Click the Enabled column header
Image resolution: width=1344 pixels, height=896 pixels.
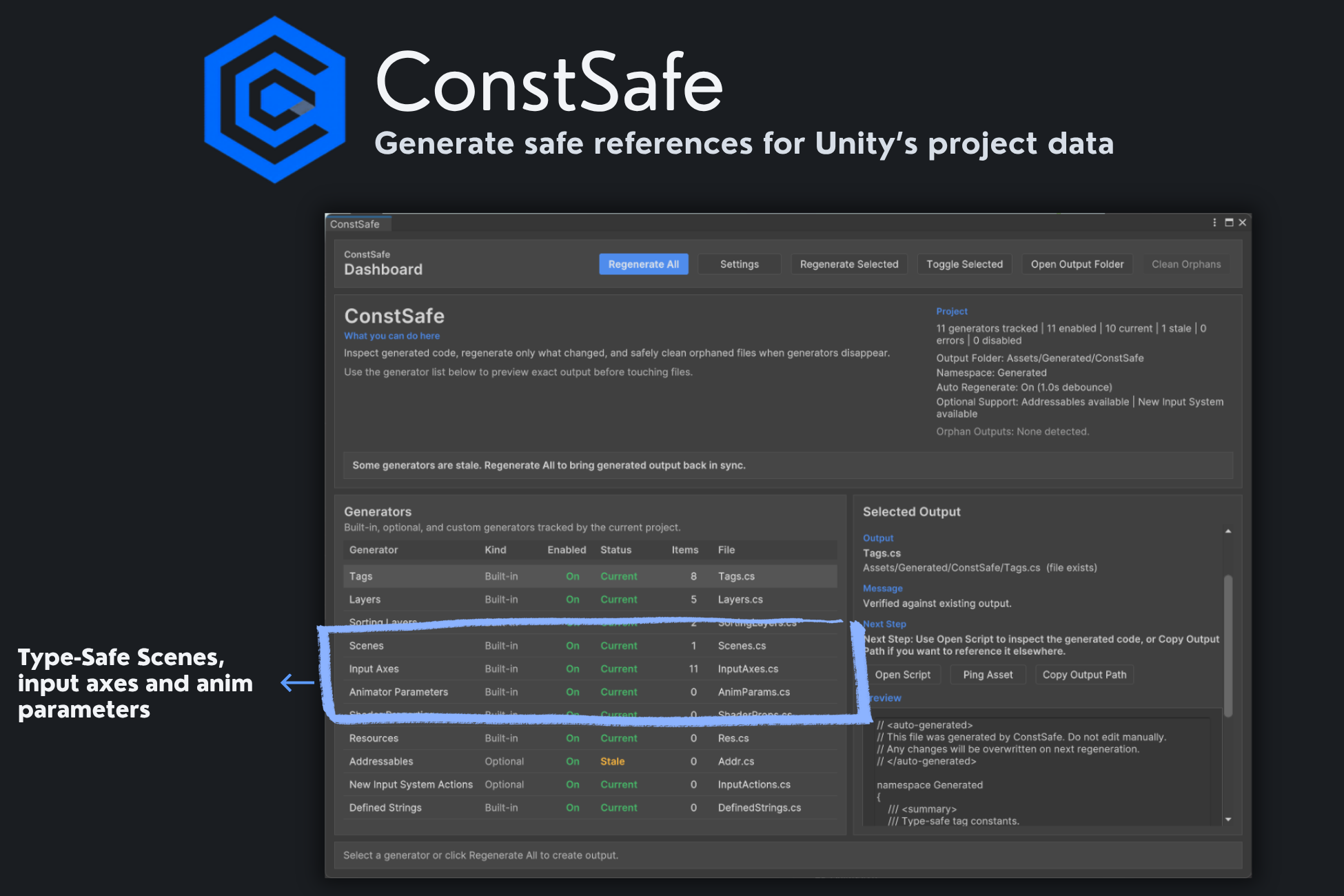567,550
